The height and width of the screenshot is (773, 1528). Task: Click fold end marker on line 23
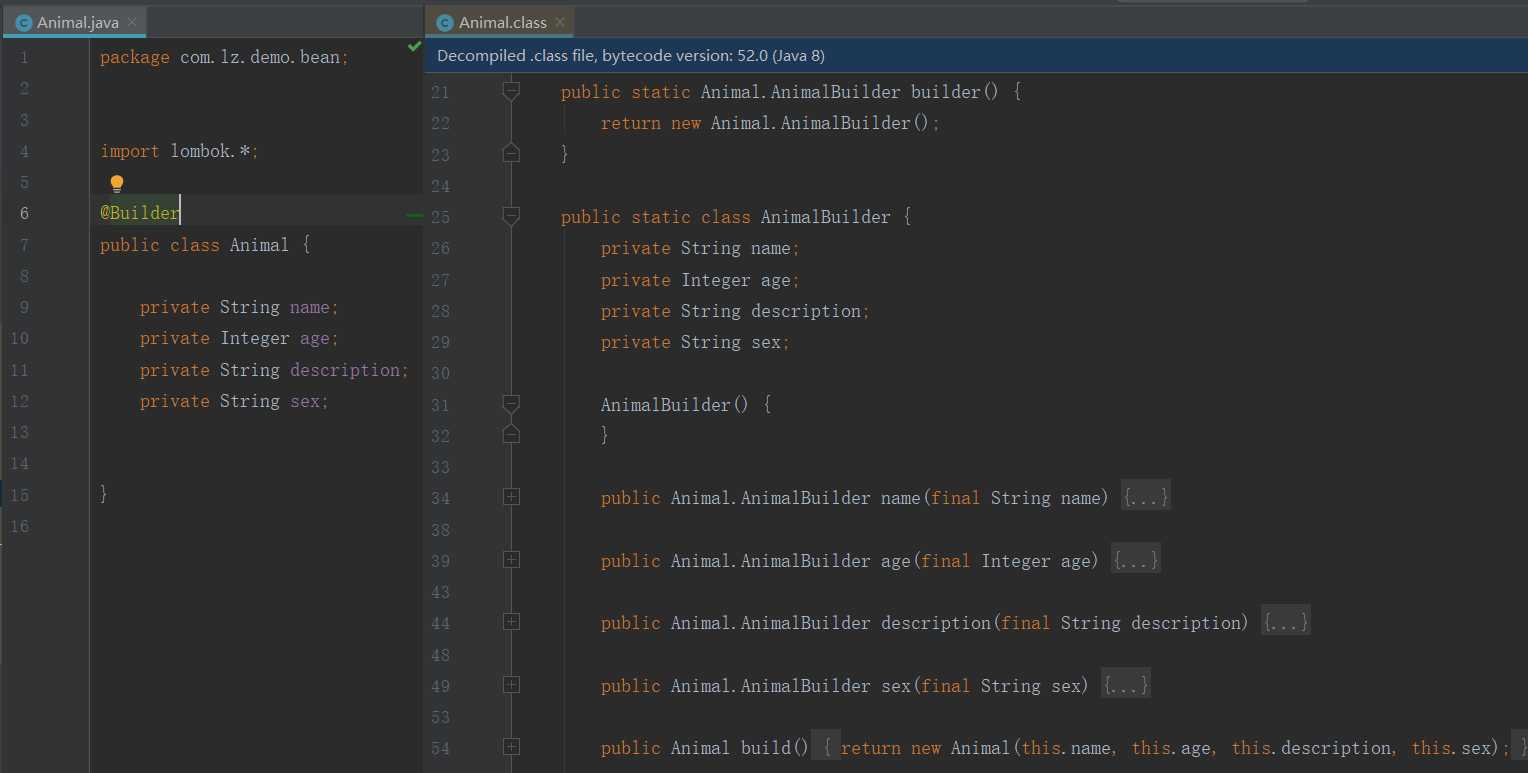pyautogui.click(x=511, y=154)
